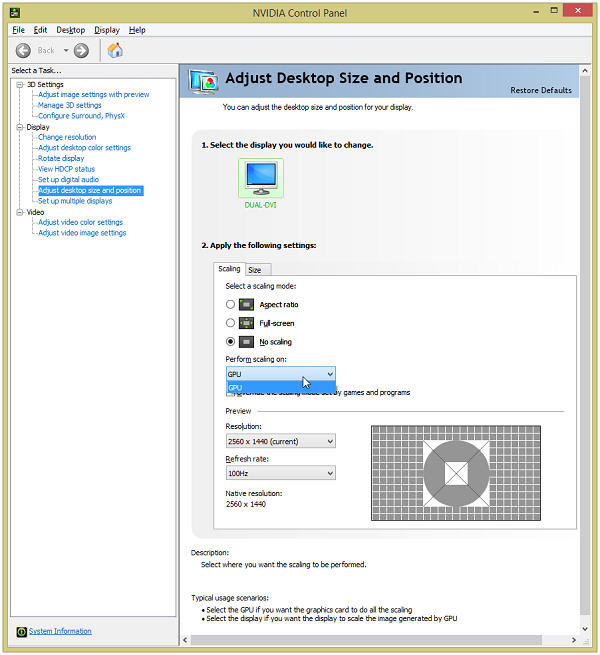
Task: Click the System Information icon
Action: click(x=22, y=632)
